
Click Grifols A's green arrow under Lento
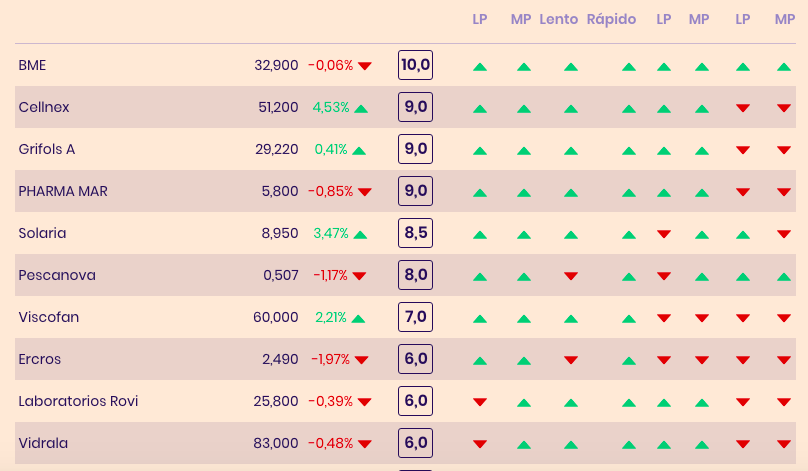571,151
